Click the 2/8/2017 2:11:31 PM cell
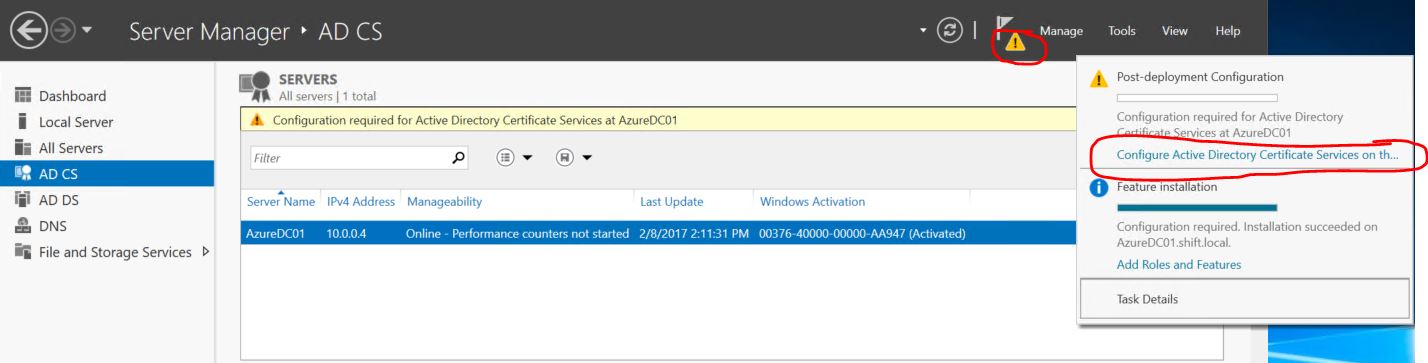 click(x=693, y=234)
